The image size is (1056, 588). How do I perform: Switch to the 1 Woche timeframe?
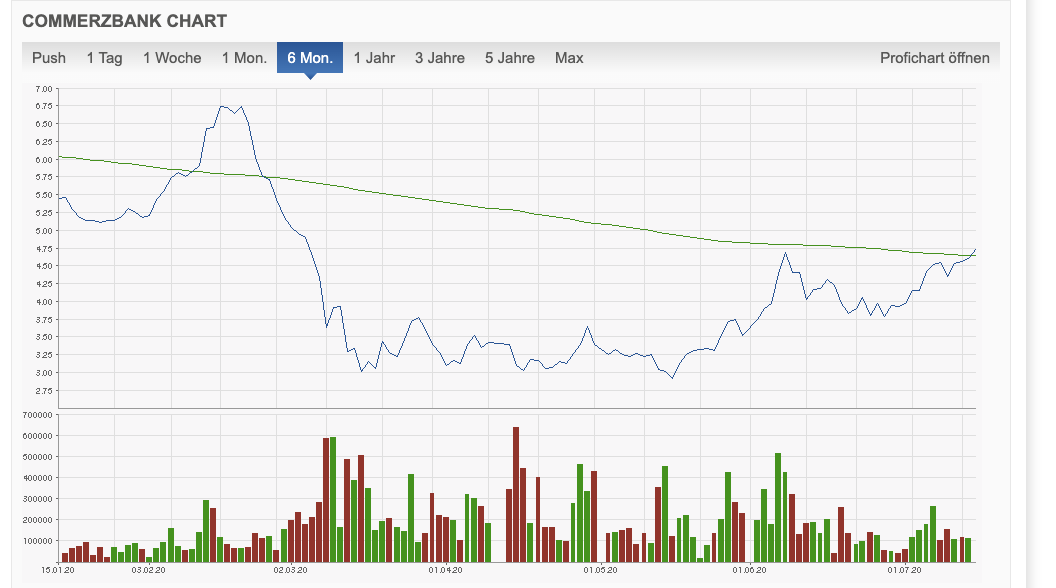(x=172, y=58)
